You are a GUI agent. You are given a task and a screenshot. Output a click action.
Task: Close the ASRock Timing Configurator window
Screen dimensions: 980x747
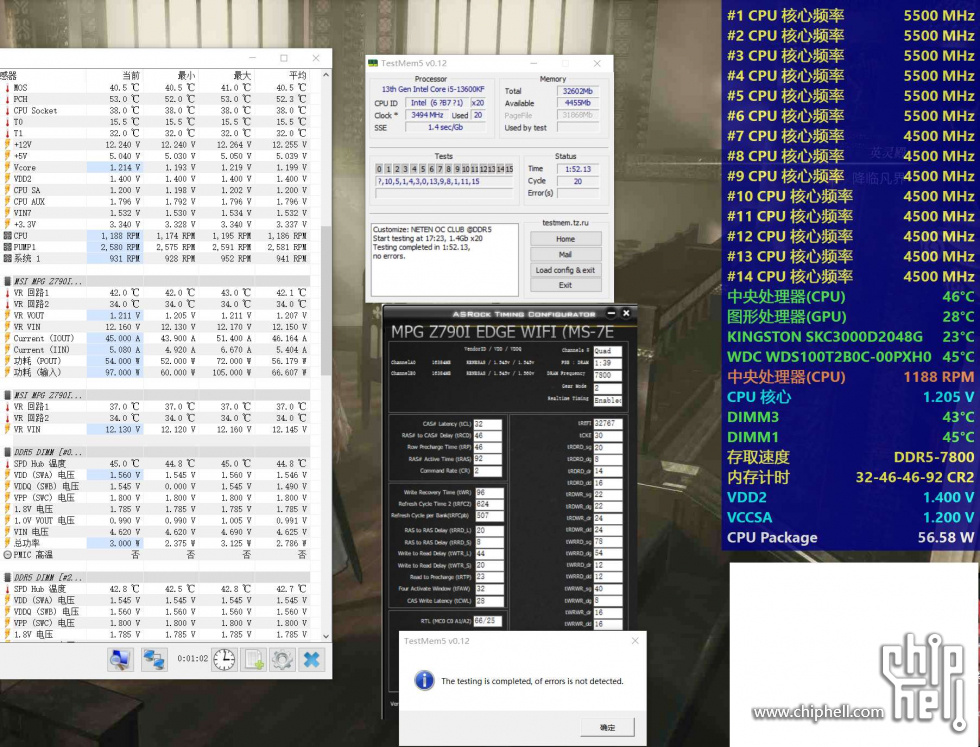626,313
